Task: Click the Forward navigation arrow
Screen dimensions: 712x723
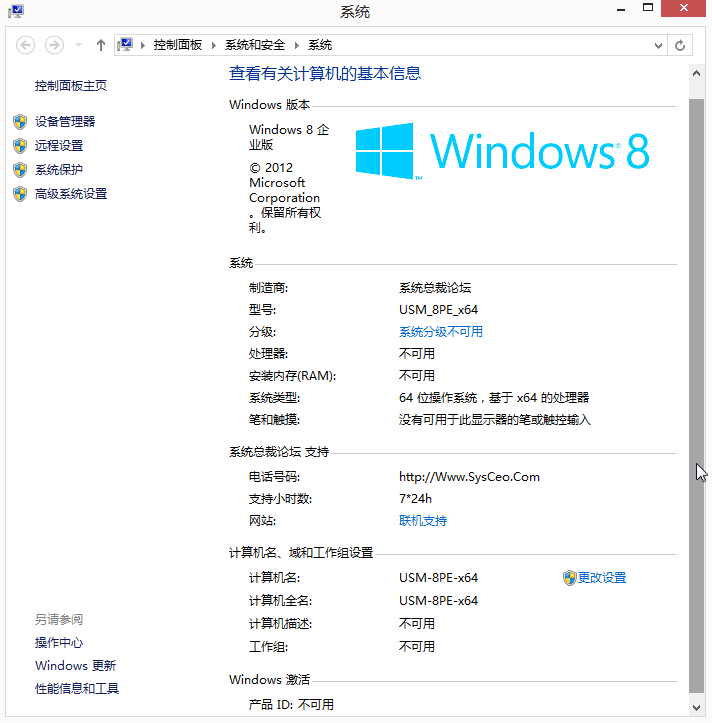Action: [x=54, y=45]
